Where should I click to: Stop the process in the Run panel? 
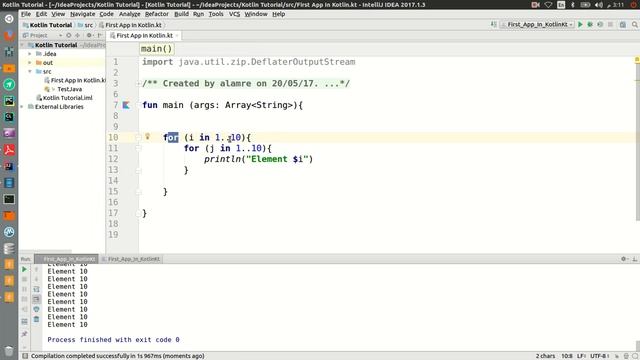(24, 279)
